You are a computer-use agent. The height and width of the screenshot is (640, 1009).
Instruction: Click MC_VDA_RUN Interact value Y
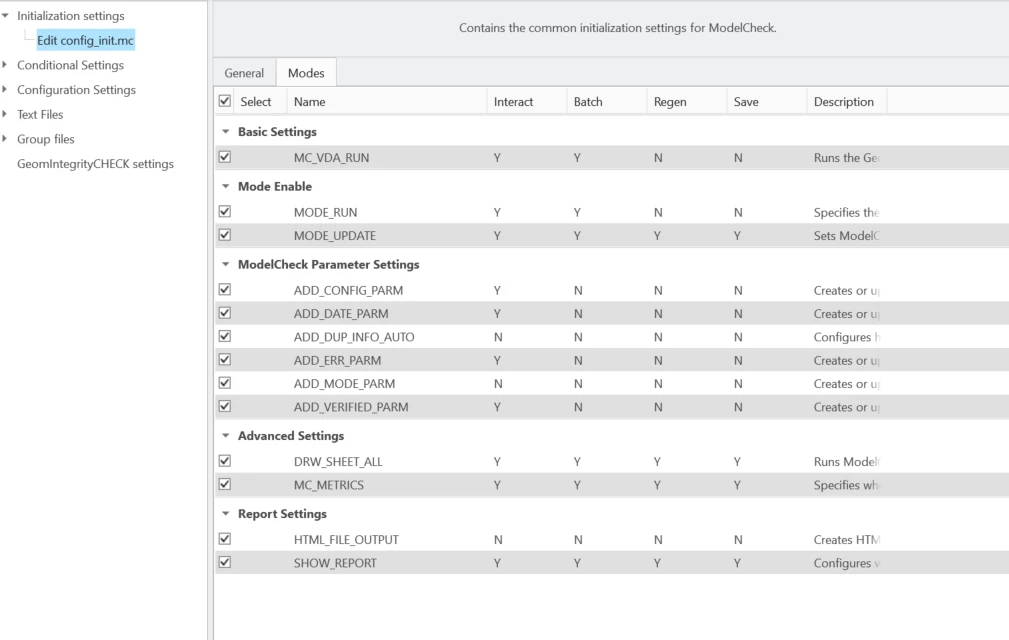tap(497, 158)
